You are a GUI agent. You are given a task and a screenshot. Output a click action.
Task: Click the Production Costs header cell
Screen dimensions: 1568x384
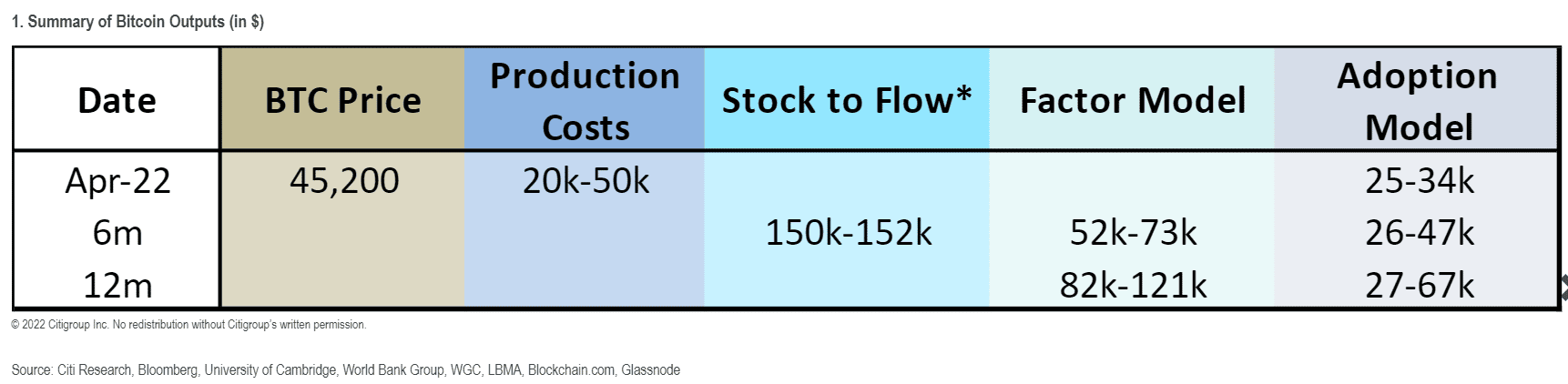pos(585,100)
